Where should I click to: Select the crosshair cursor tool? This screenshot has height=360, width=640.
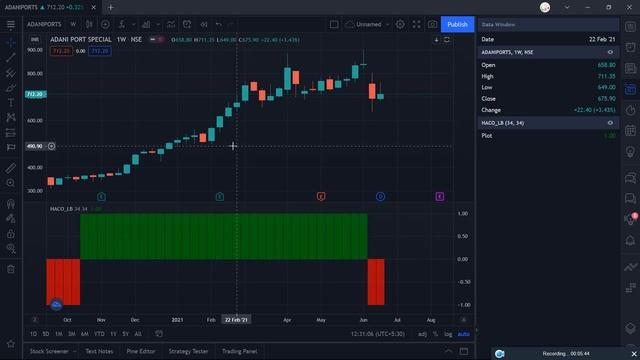click(x=11, y=42)
